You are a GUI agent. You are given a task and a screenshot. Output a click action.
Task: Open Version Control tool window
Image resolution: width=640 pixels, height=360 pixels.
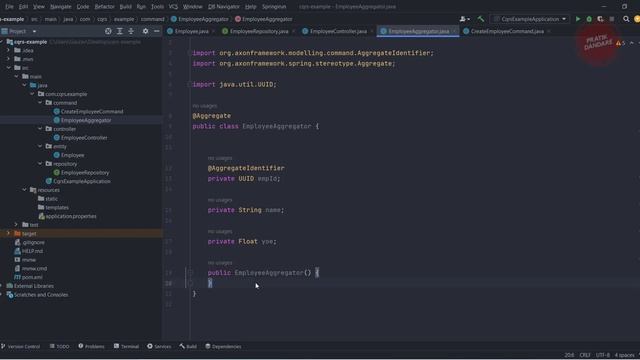coord(20,346)
